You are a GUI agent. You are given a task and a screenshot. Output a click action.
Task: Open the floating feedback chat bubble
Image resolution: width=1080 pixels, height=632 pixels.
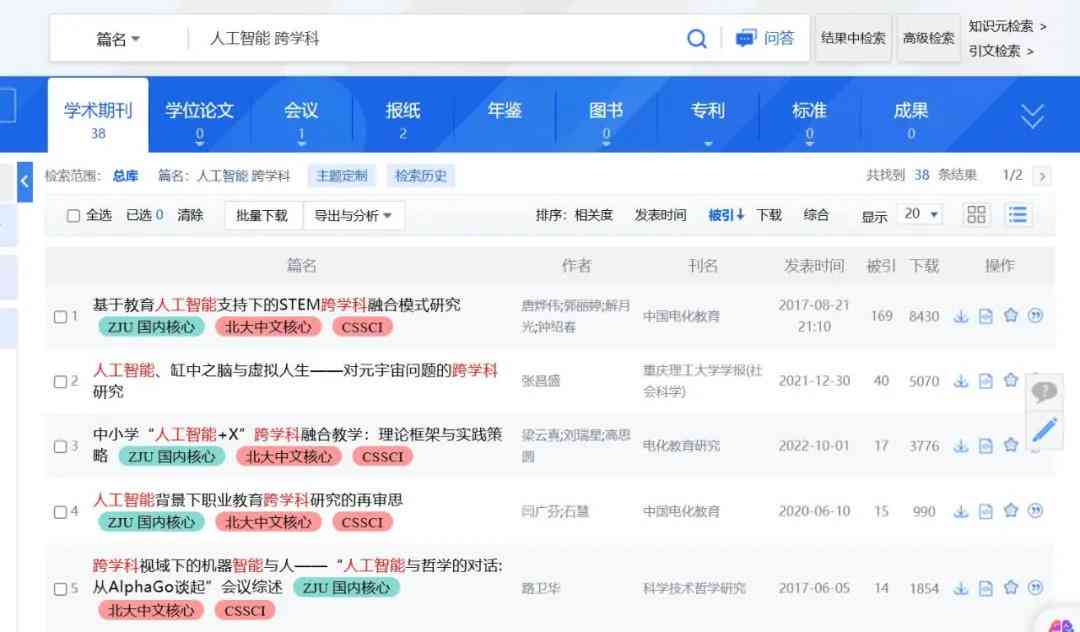1044,392
